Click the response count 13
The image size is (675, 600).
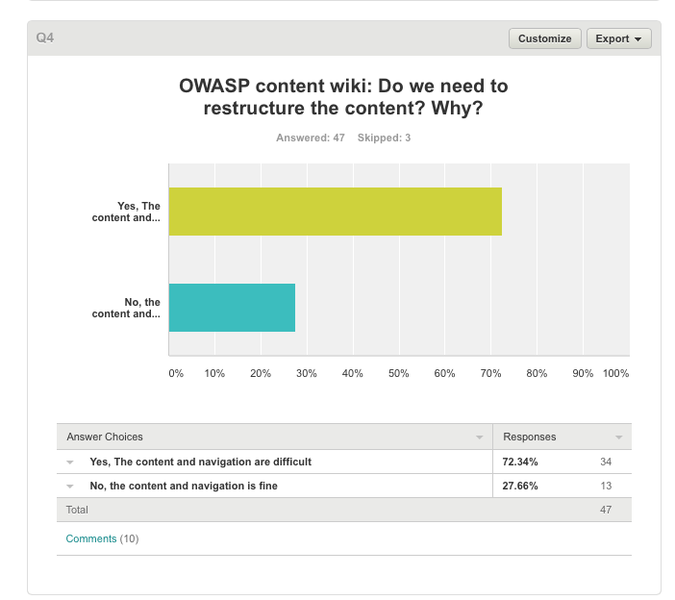pyautogui.click(x=606, y=486)
